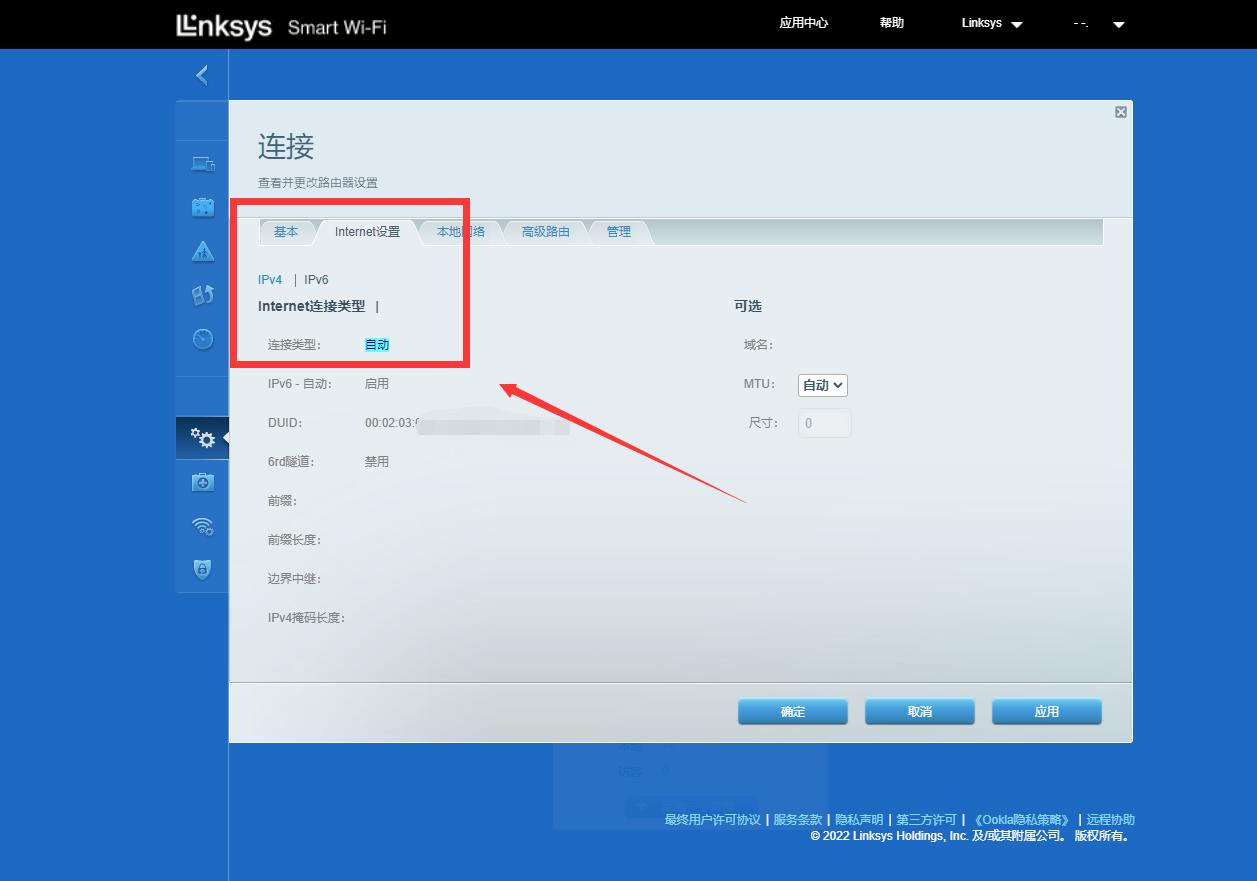Open the Troubleshooting first-aid kit icon
This screenshot has width=1257, height=881.
tap(202, 482)
